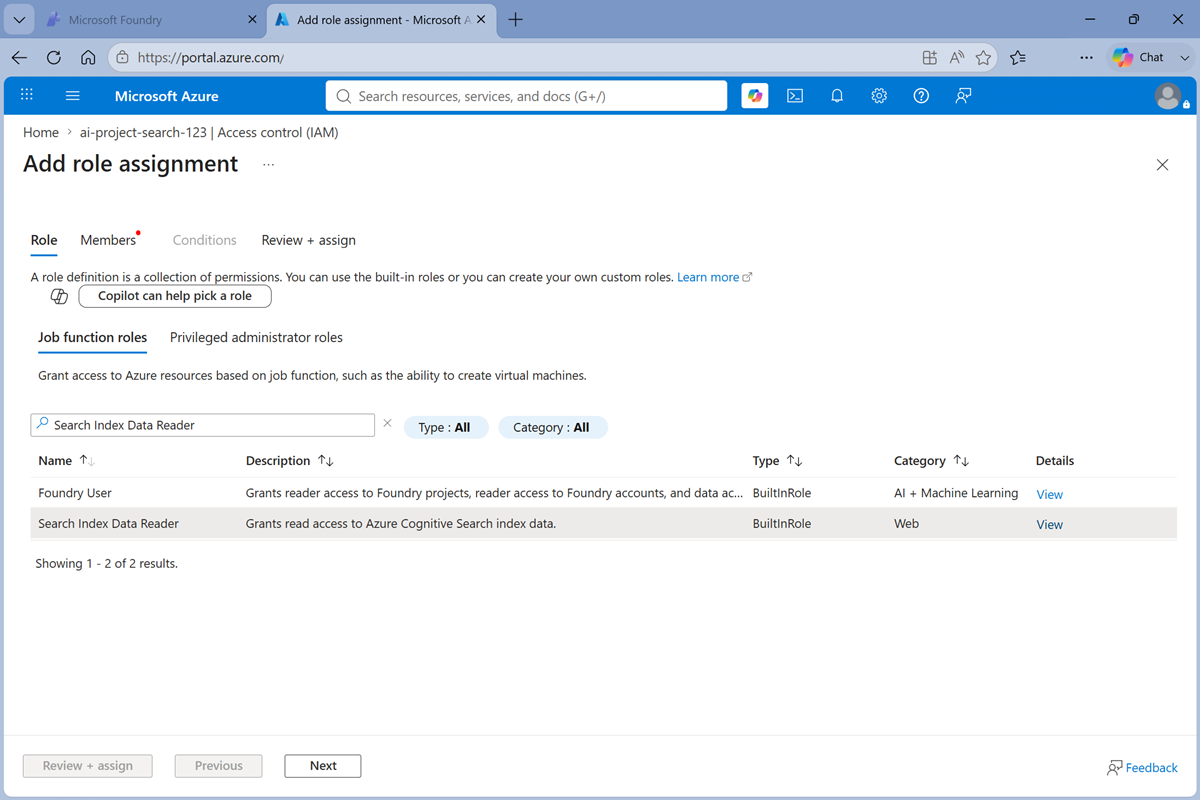Viewport: 1200px width, 800px height.
Task: Select the Search Index Data Reader row
Action: [x=603, y=523]
